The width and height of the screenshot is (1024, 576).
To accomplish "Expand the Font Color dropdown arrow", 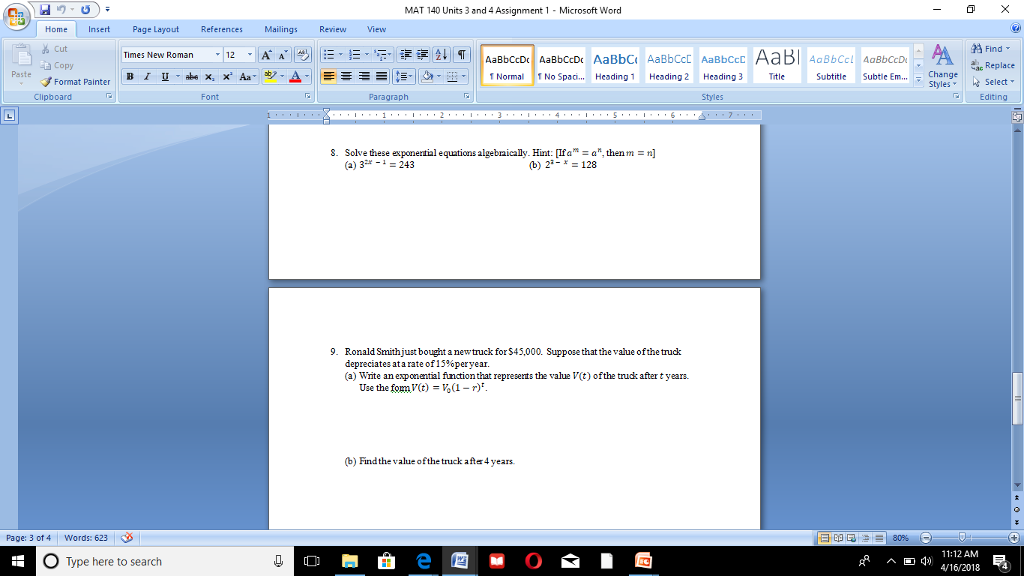I will click(x=307, y=76).
